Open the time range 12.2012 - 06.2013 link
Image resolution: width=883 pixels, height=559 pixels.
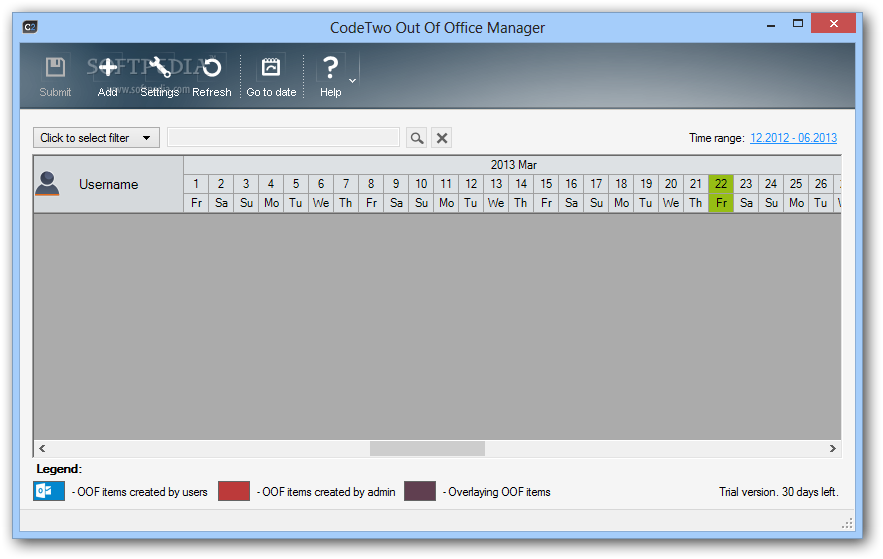(x=793, y=138)
